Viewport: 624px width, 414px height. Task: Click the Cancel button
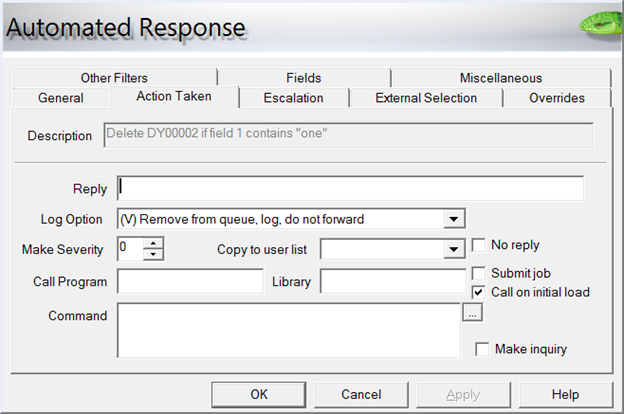click(361, 394)
